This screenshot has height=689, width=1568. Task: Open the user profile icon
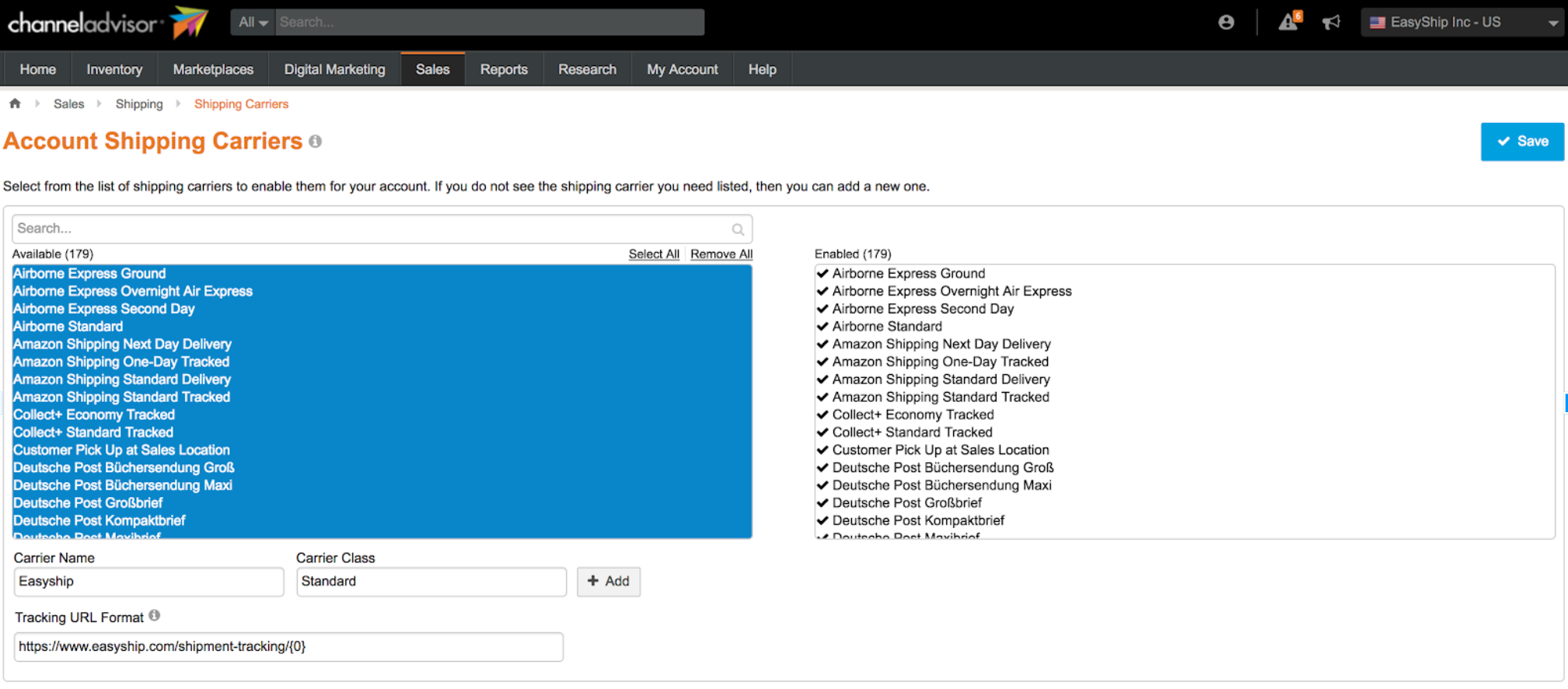coord(1226,23)
